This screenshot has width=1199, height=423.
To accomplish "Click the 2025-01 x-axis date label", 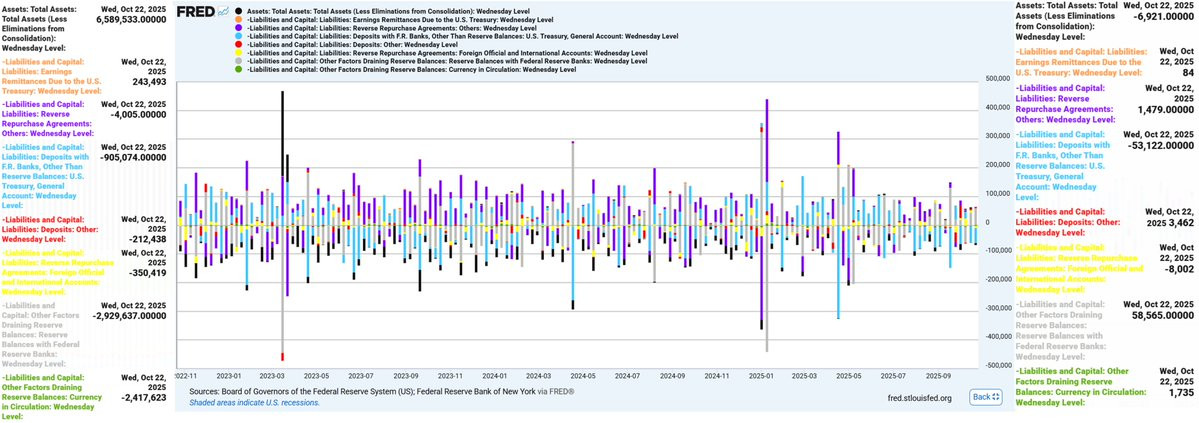I will [761, 376].
